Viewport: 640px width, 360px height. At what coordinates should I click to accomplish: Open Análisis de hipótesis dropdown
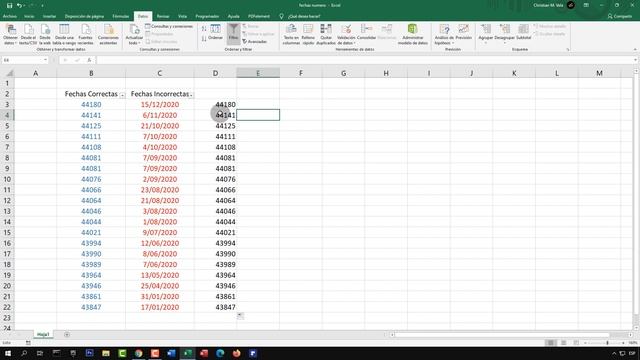(x=444, y=34)
